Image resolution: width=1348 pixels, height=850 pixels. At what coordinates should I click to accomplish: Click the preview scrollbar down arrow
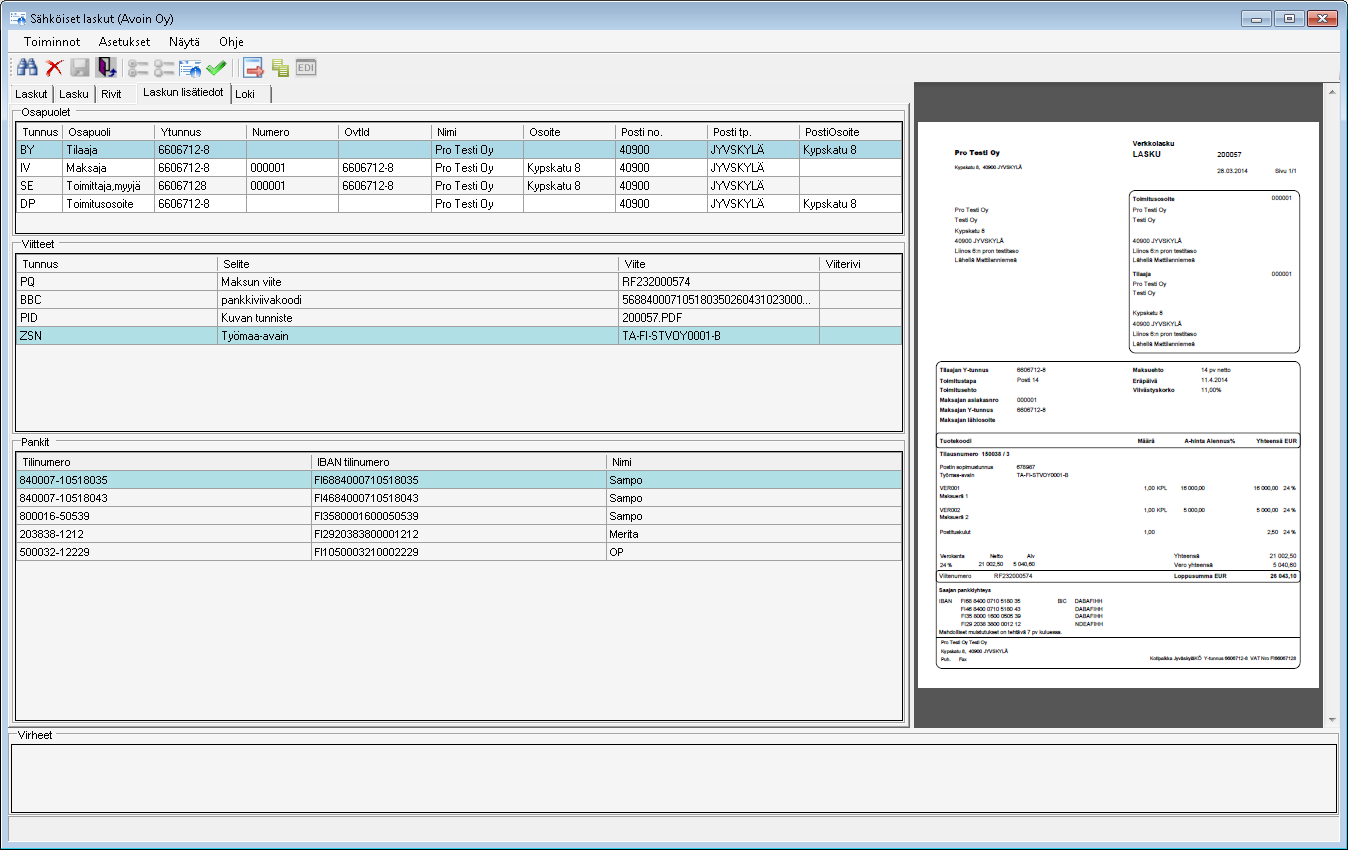1331,719
